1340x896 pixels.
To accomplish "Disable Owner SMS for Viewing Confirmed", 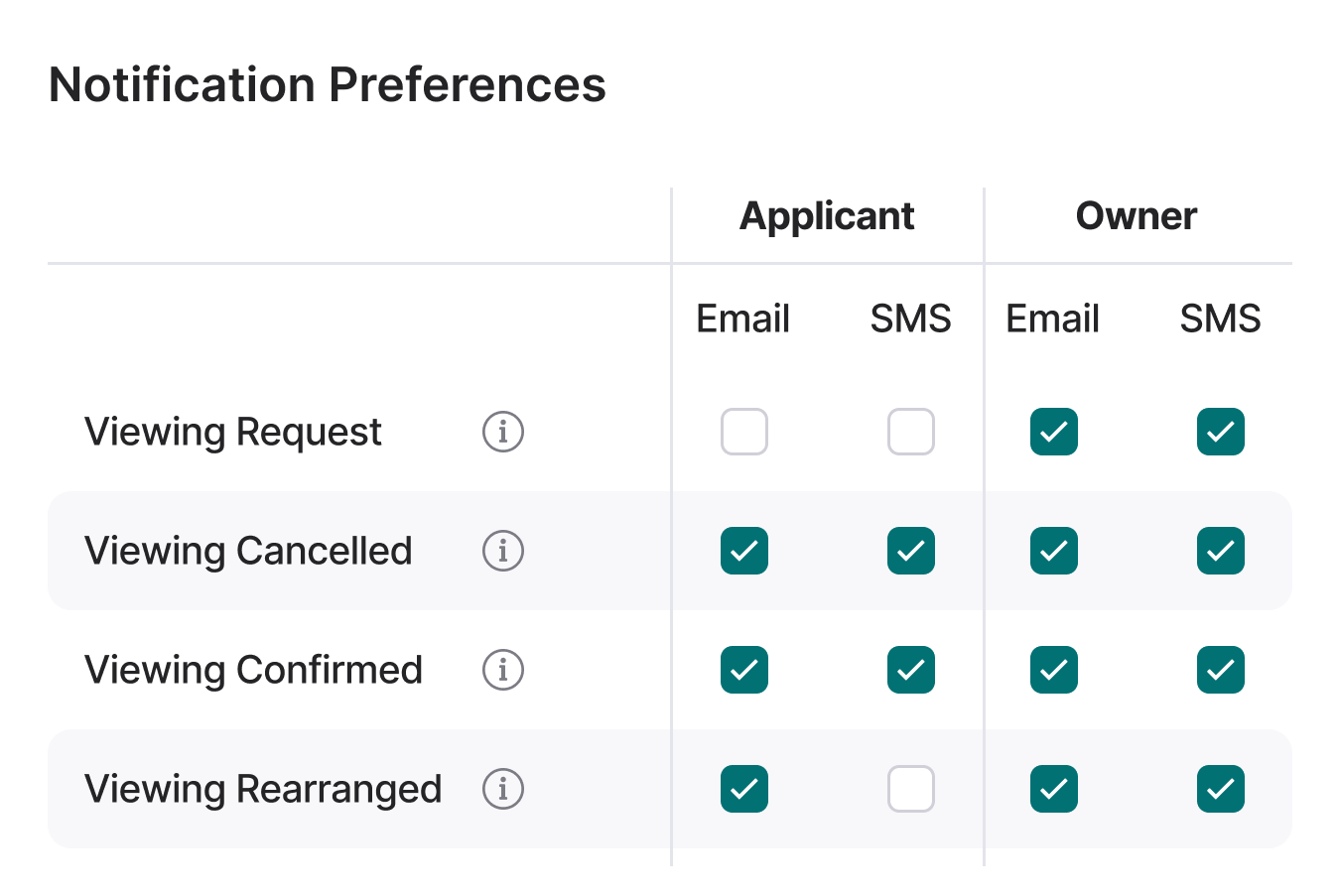I will (1220, 670).
